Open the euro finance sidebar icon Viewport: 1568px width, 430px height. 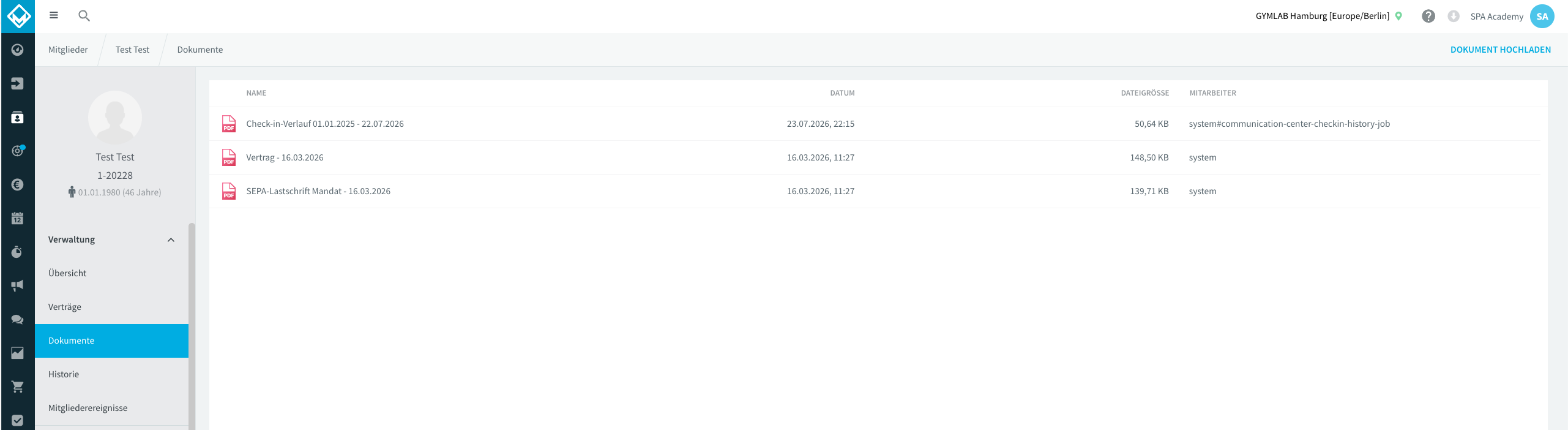17,184
